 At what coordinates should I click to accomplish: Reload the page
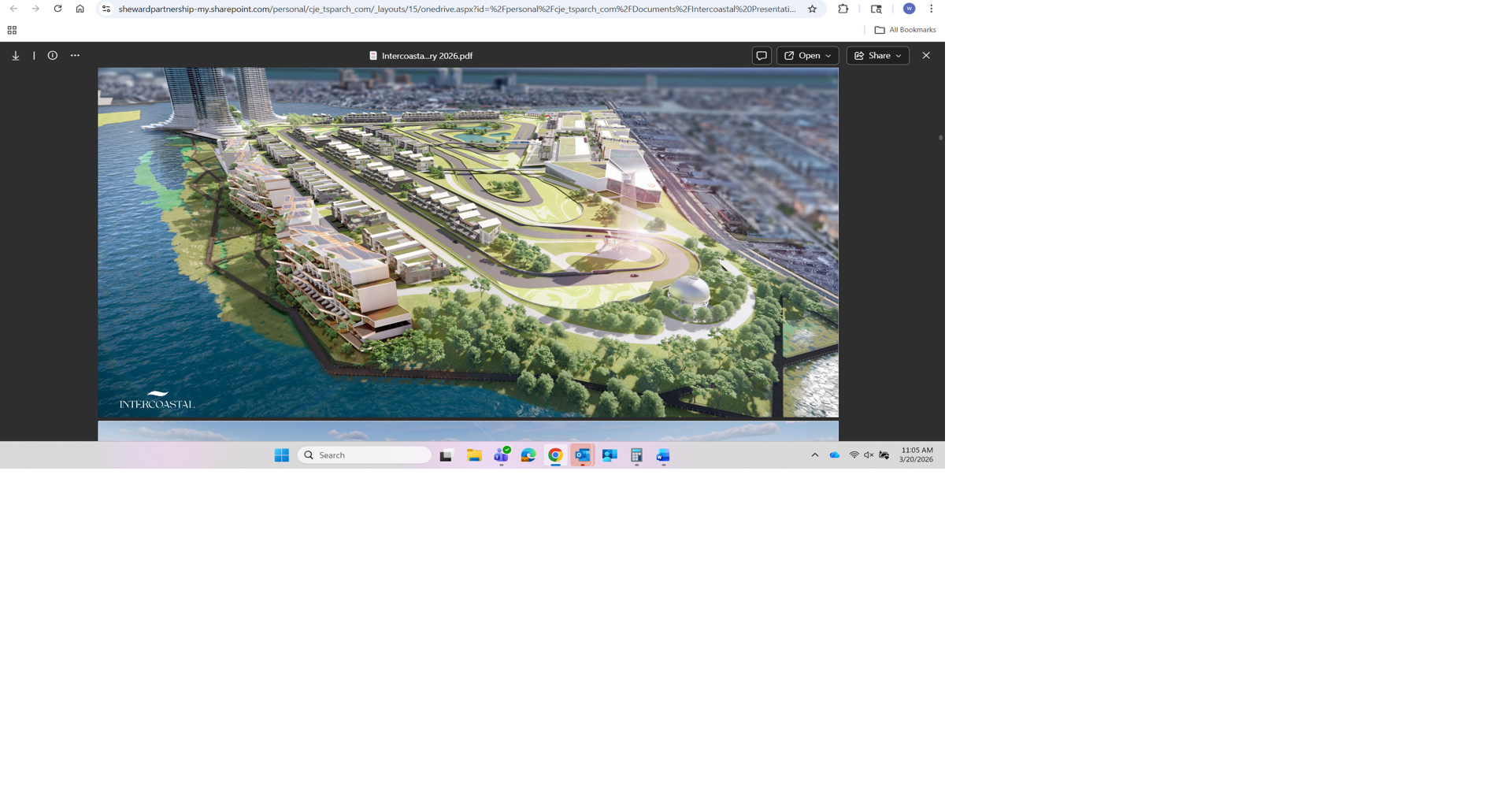point(57,9)
